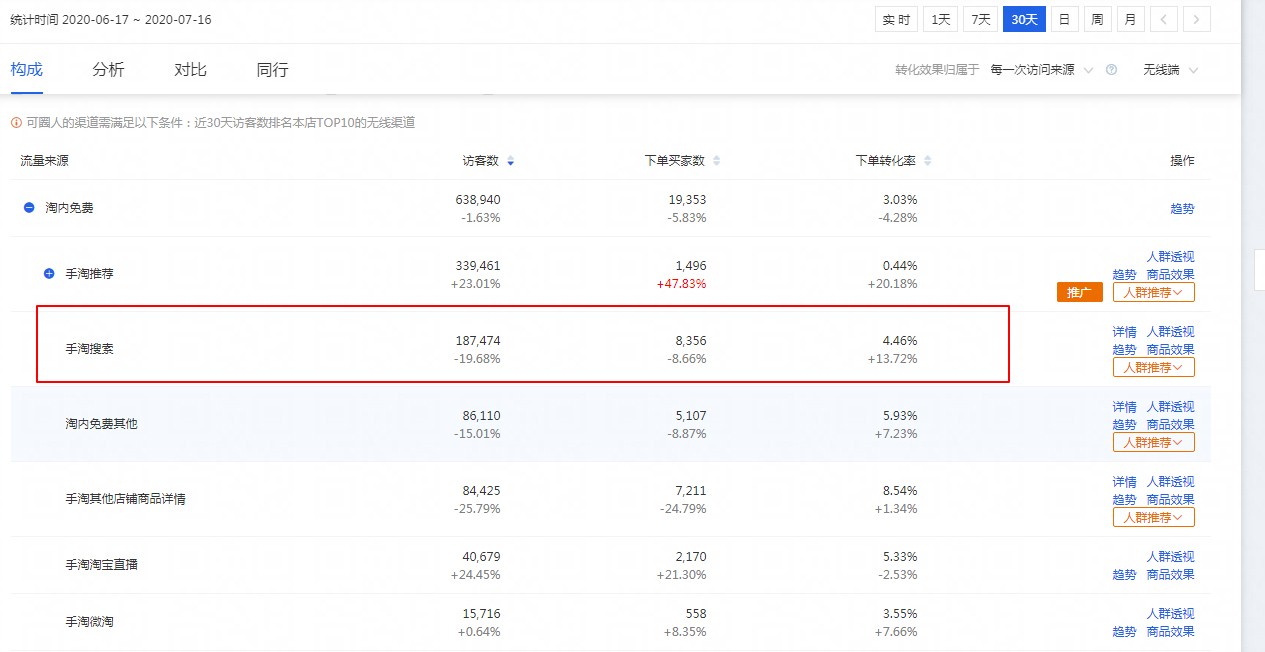Screen dimensions: 1265x652
Task: Click 人群透视 link in 手淘推荐 row
Action: (x=1170, y=257)
